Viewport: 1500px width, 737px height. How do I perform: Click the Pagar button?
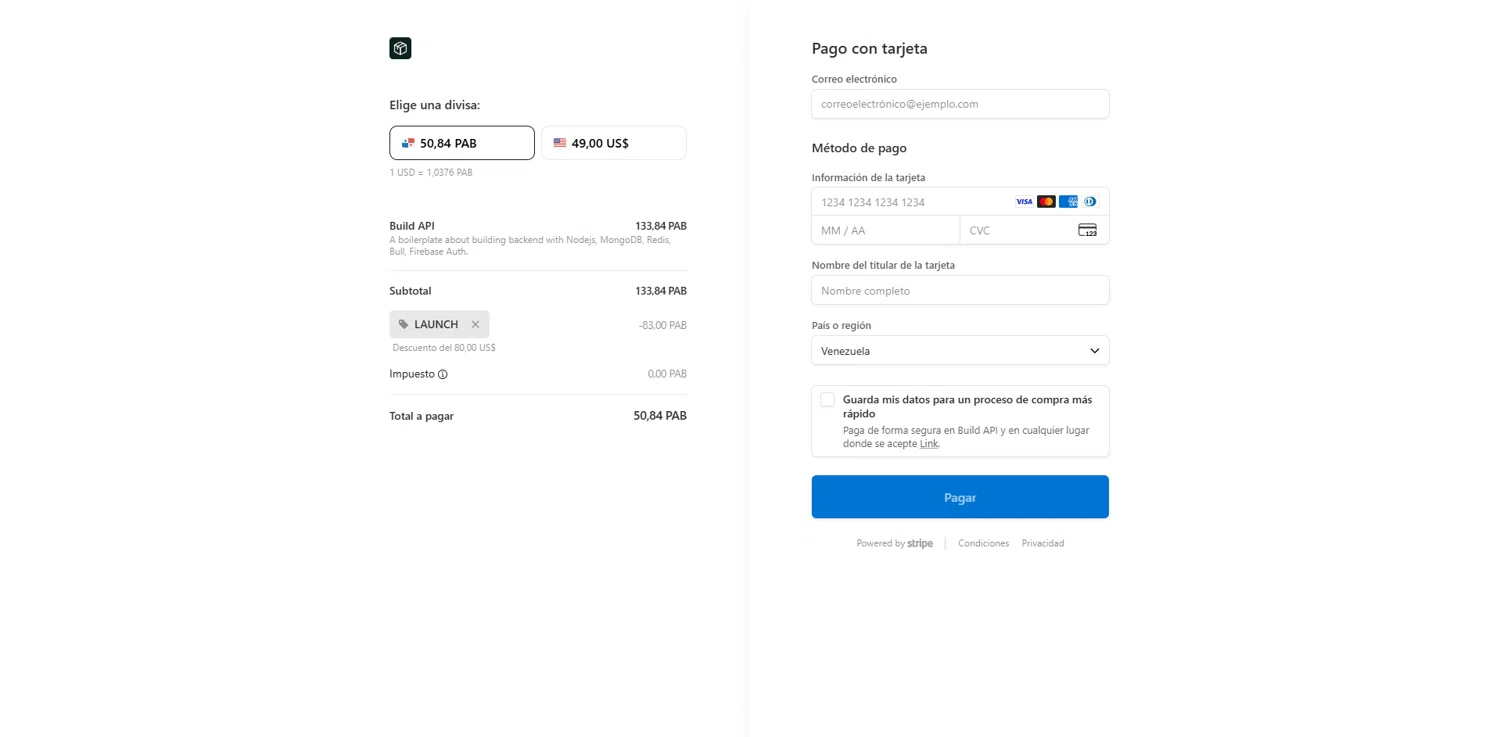(960, 497)
